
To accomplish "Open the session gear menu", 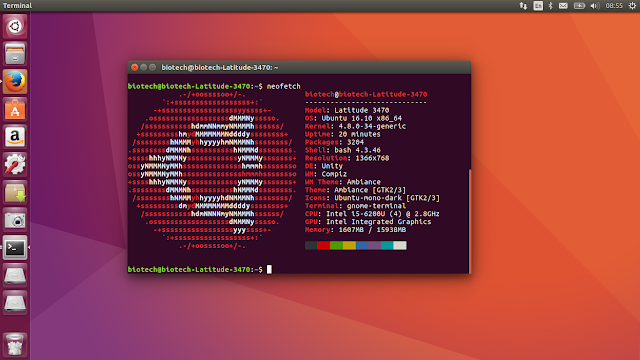I will click(x=632, y=6).
